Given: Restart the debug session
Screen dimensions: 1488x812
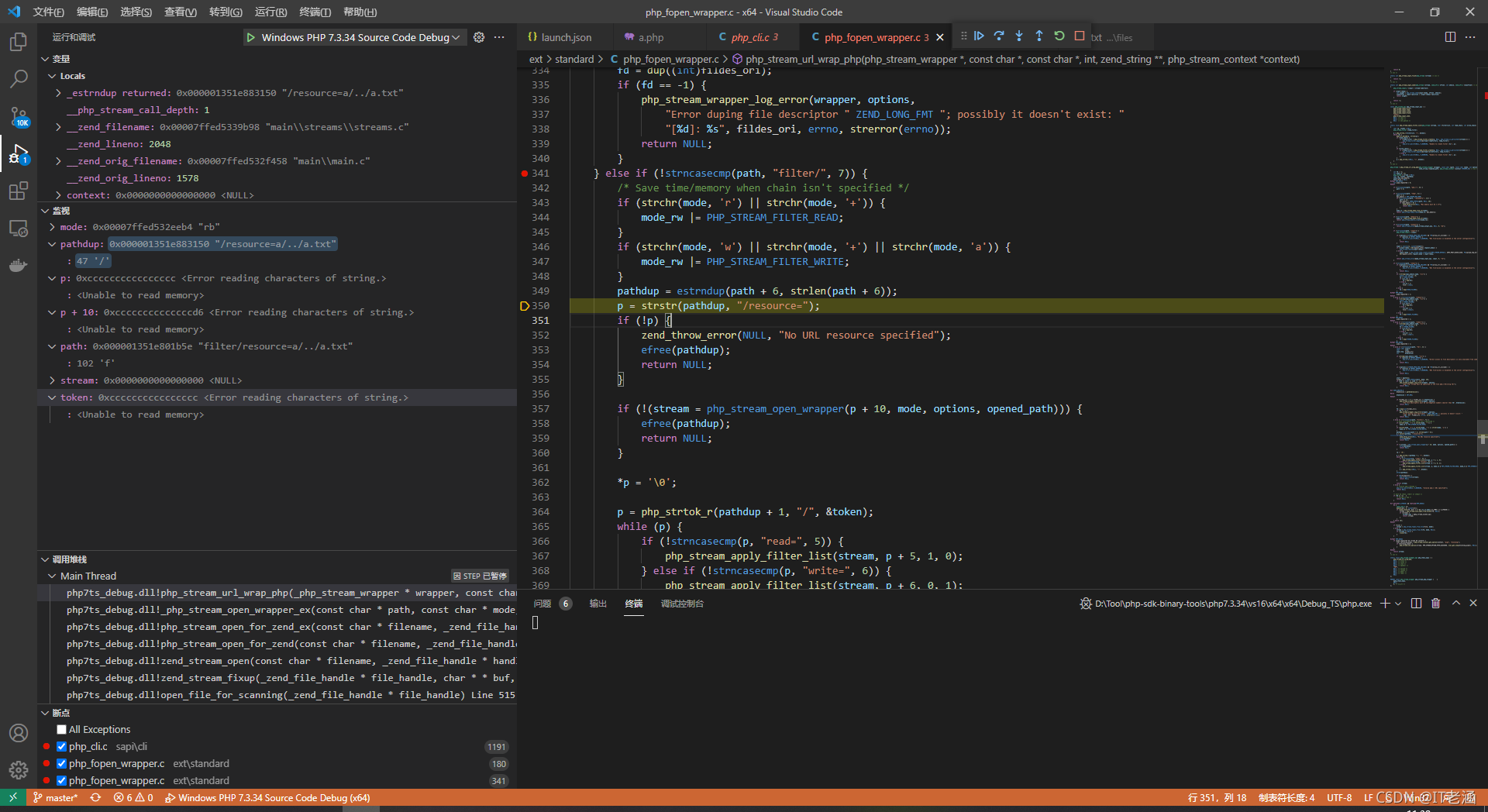Looking at the screenshot, I should (x=1059, y=36).
